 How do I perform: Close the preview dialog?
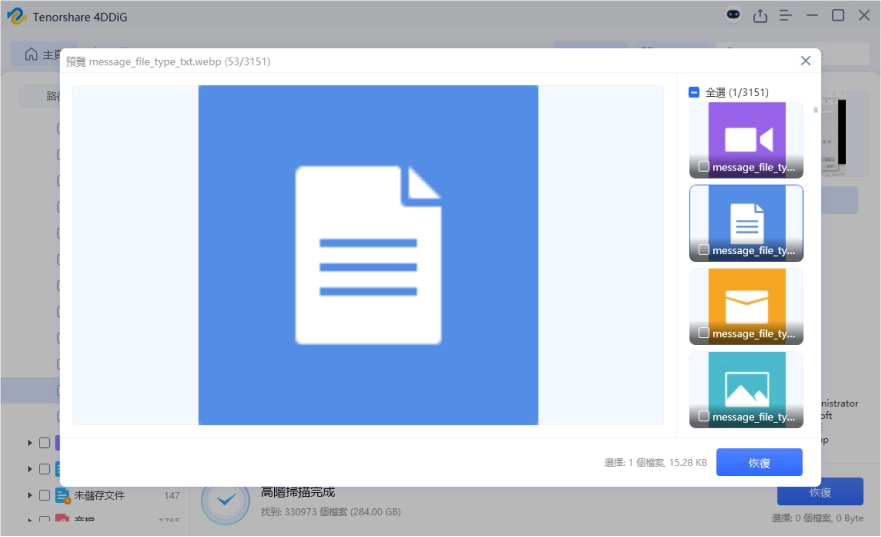pyautogui.click(x=805, y=61)
